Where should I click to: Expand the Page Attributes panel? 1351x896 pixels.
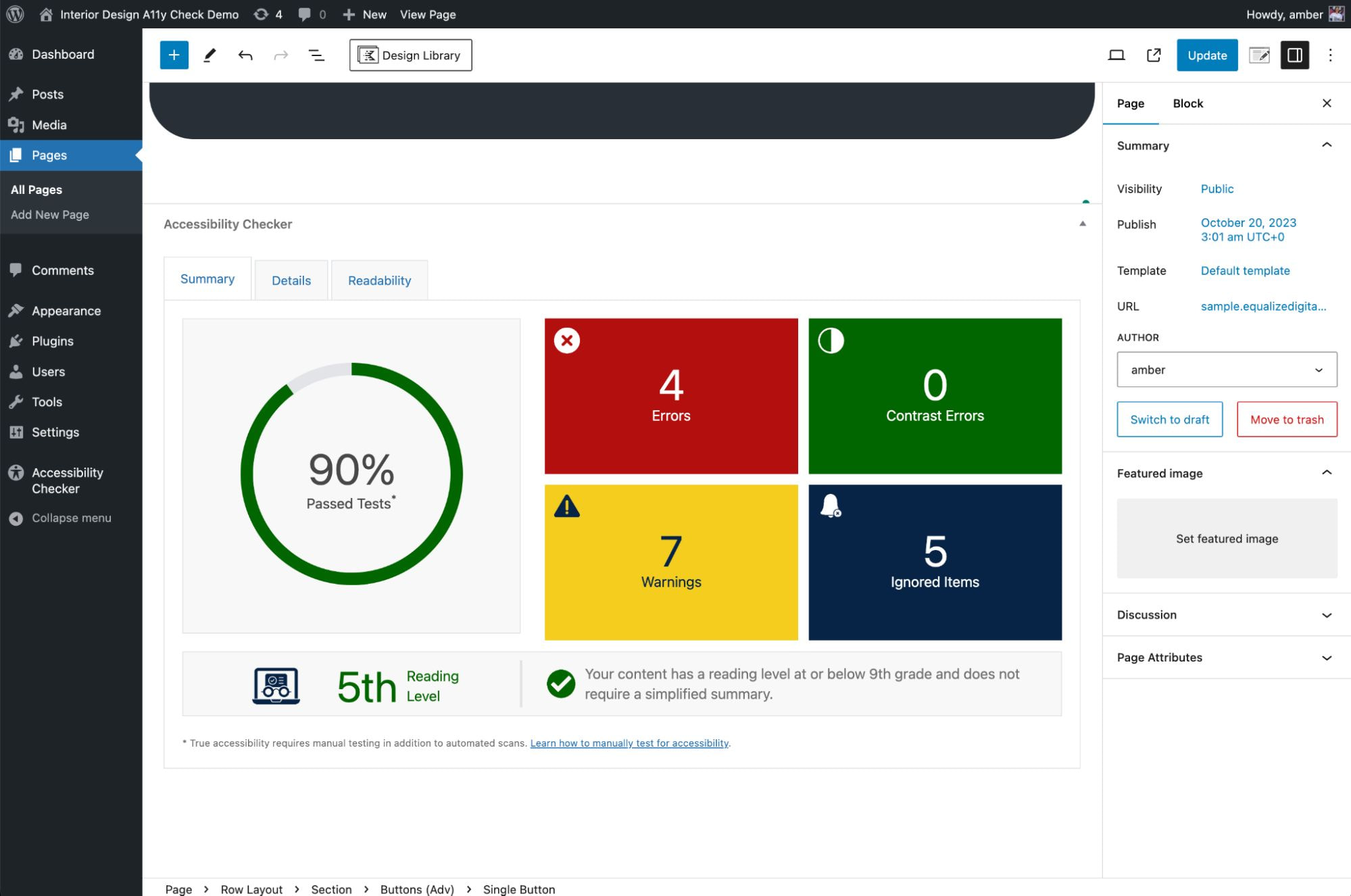tap(1226, 657)
